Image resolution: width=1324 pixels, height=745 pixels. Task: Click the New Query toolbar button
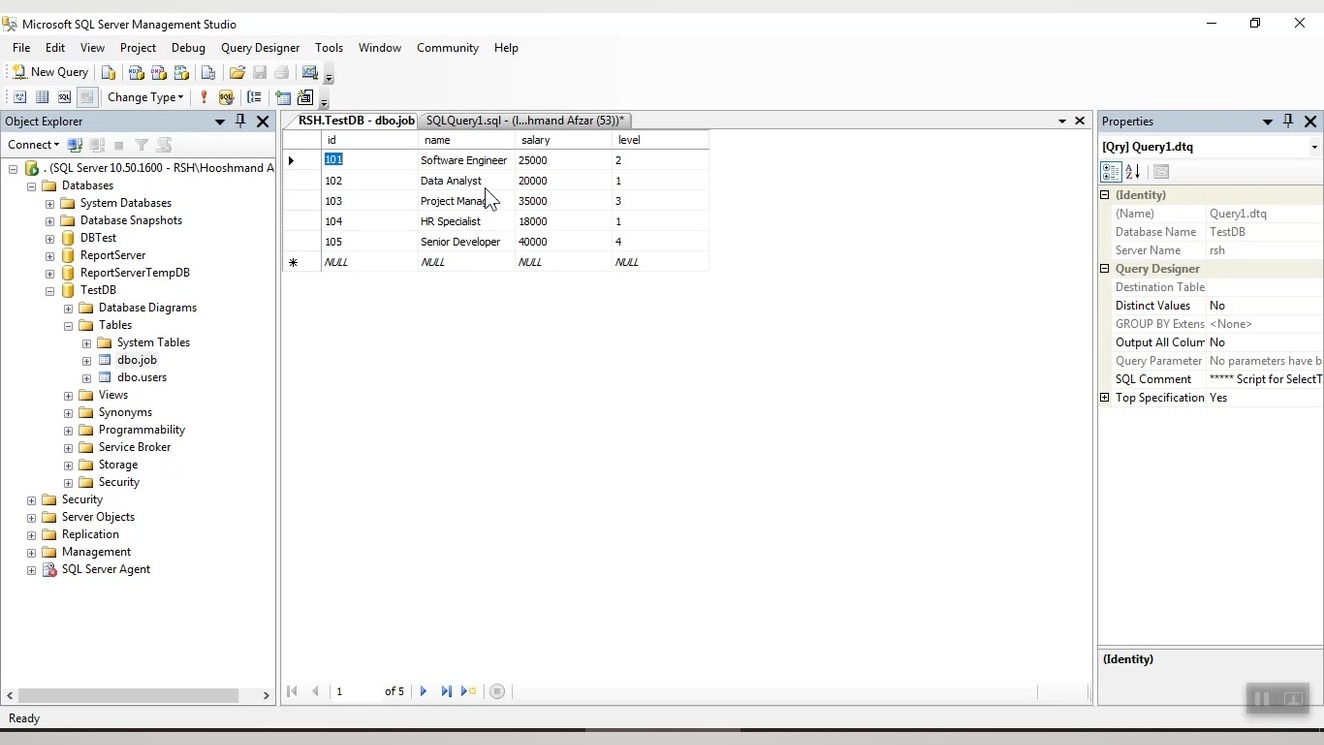point(50,72)
